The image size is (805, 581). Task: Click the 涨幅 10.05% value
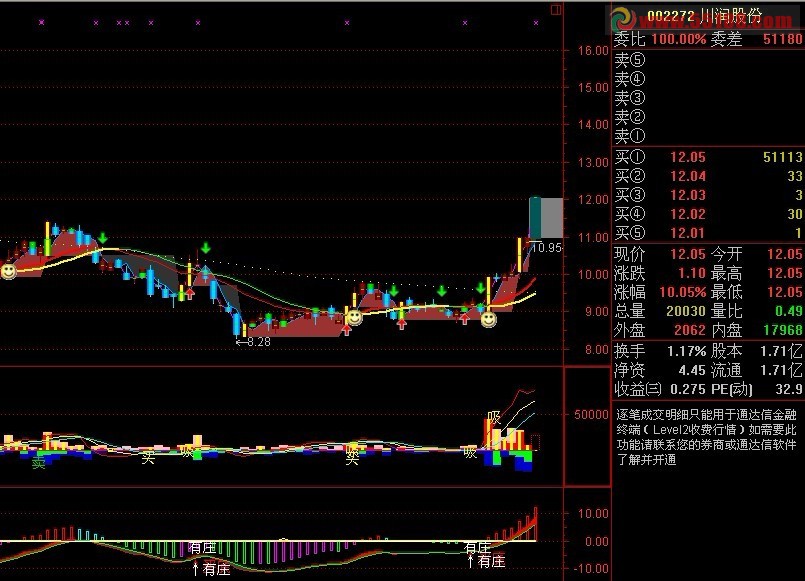point(683,292)
